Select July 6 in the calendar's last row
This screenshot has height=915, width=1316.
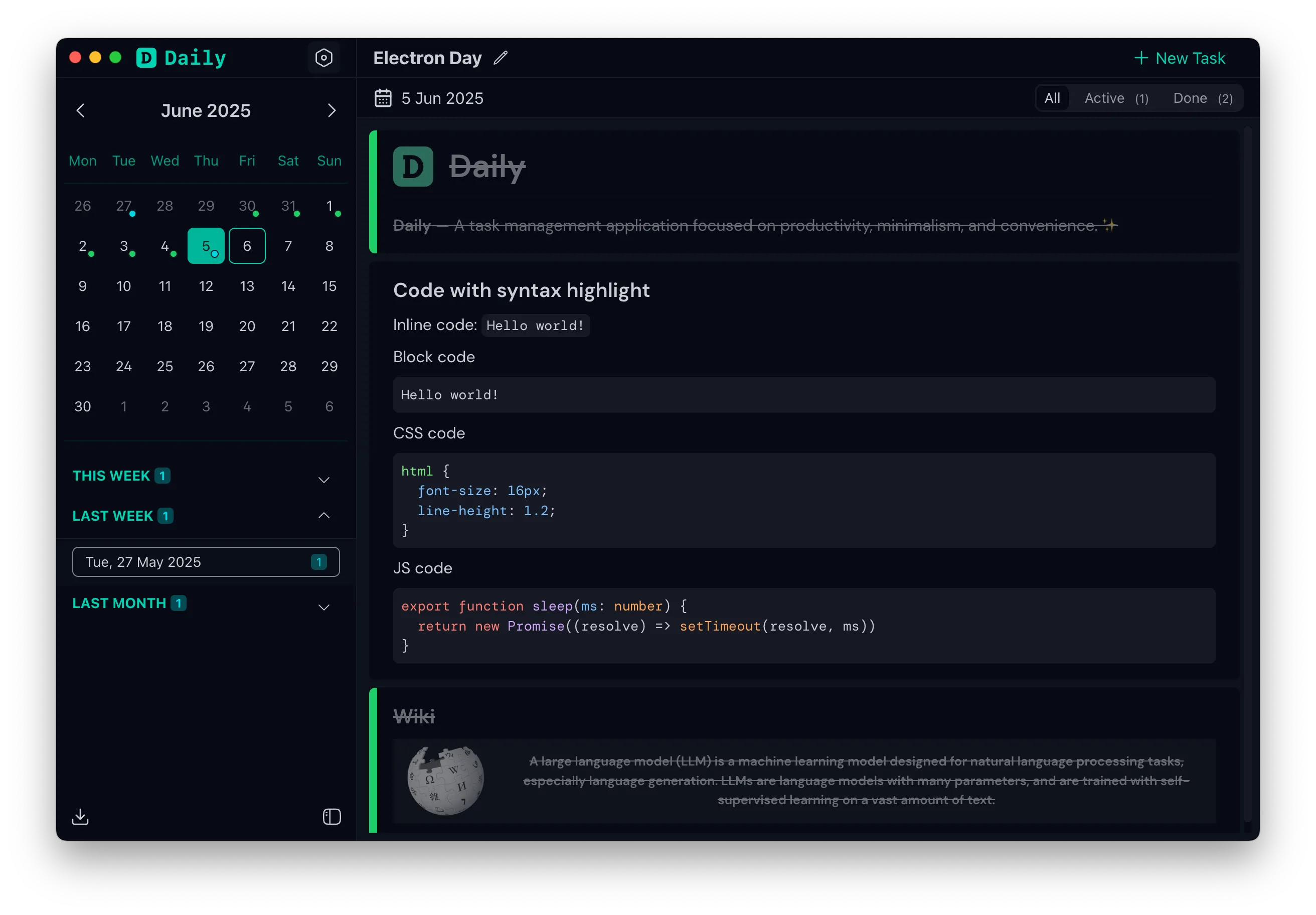click(329, 406)
